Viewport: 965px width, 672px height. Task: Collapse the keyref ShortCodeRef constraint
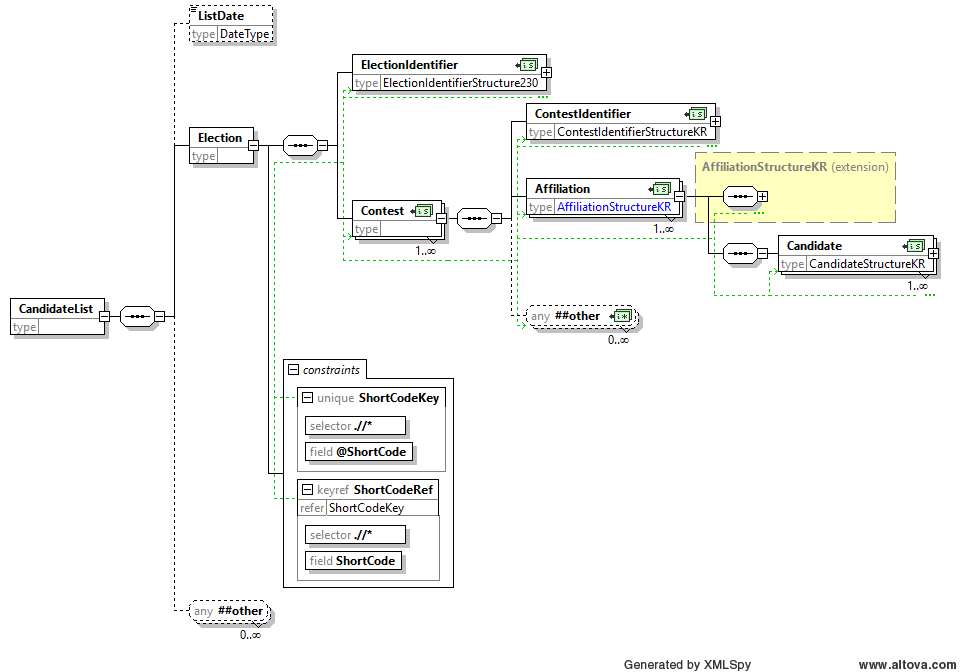click(x=308, y=490)
